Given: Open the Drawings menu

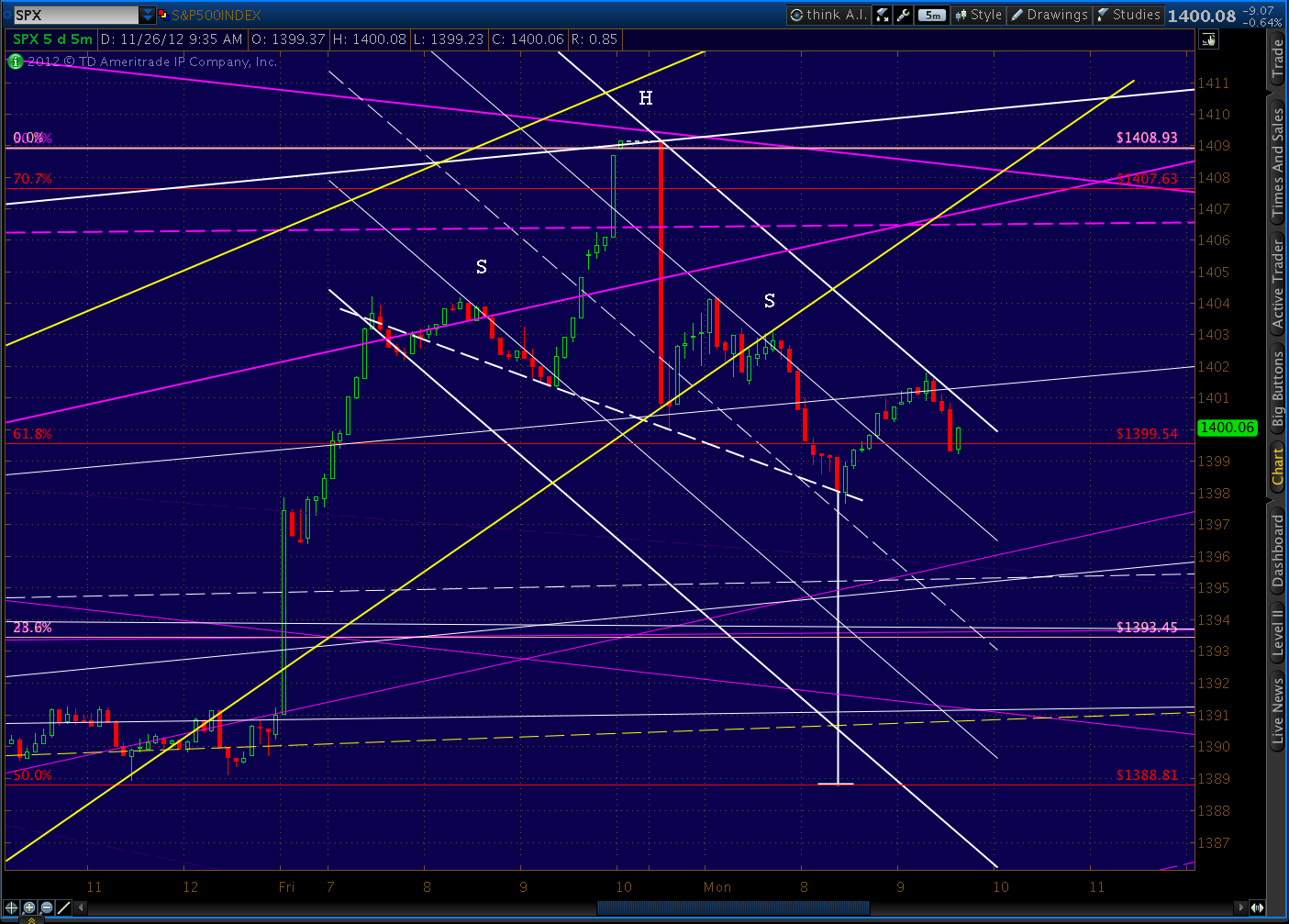Looking at the screenshot, I should [1050, 15].
